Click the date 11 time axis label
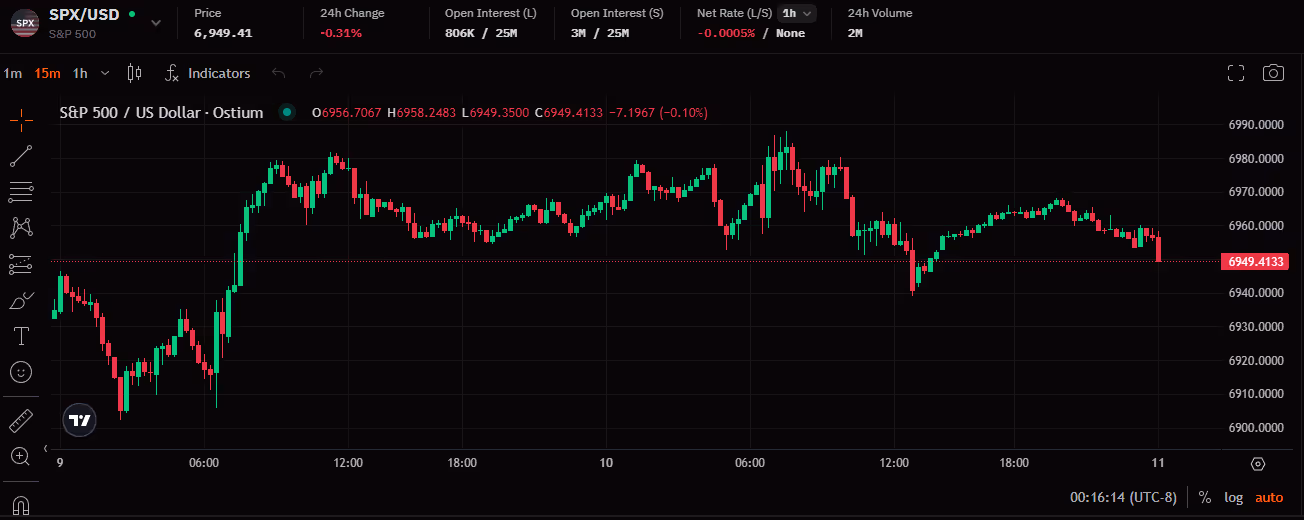The width and height of the screenshot is (1304, 520). [x=1158, y=464]
